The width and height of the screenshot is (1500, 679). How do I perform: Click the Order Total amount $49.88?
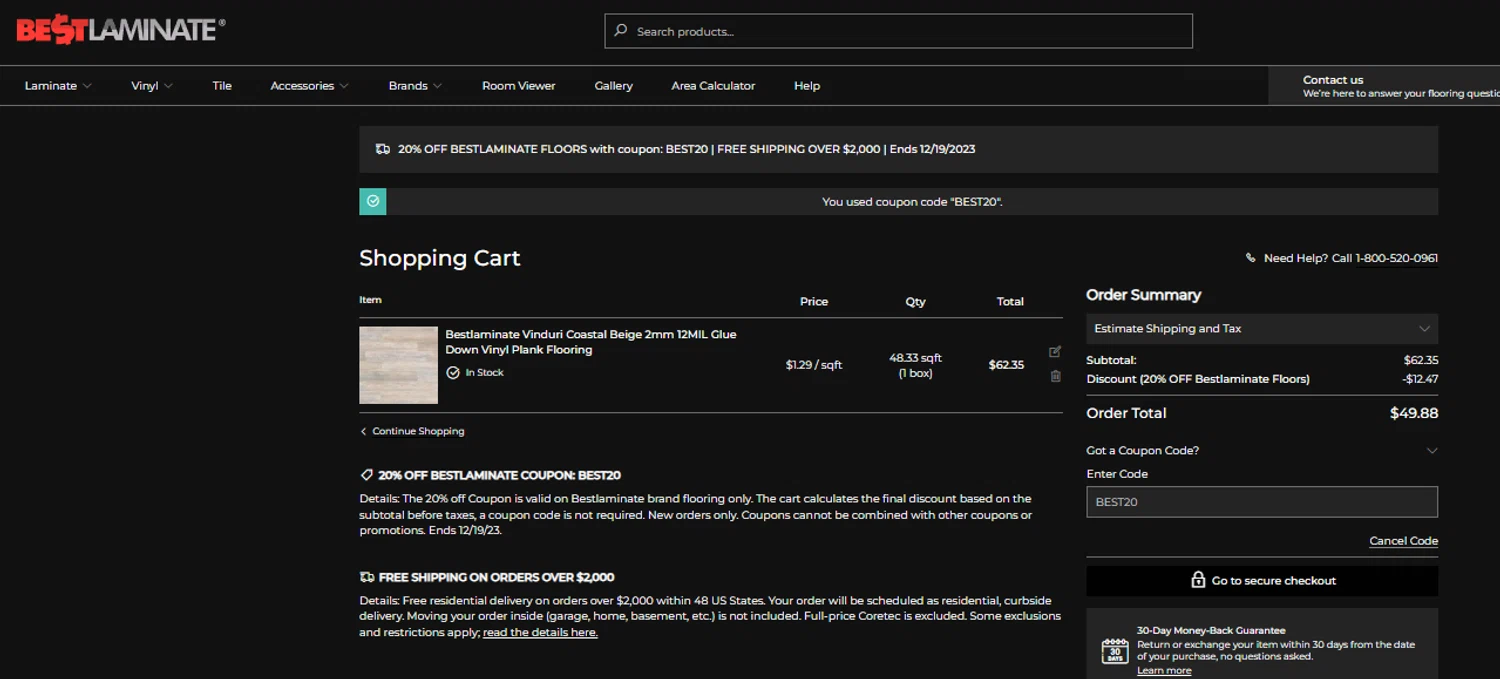point(1414,413)
